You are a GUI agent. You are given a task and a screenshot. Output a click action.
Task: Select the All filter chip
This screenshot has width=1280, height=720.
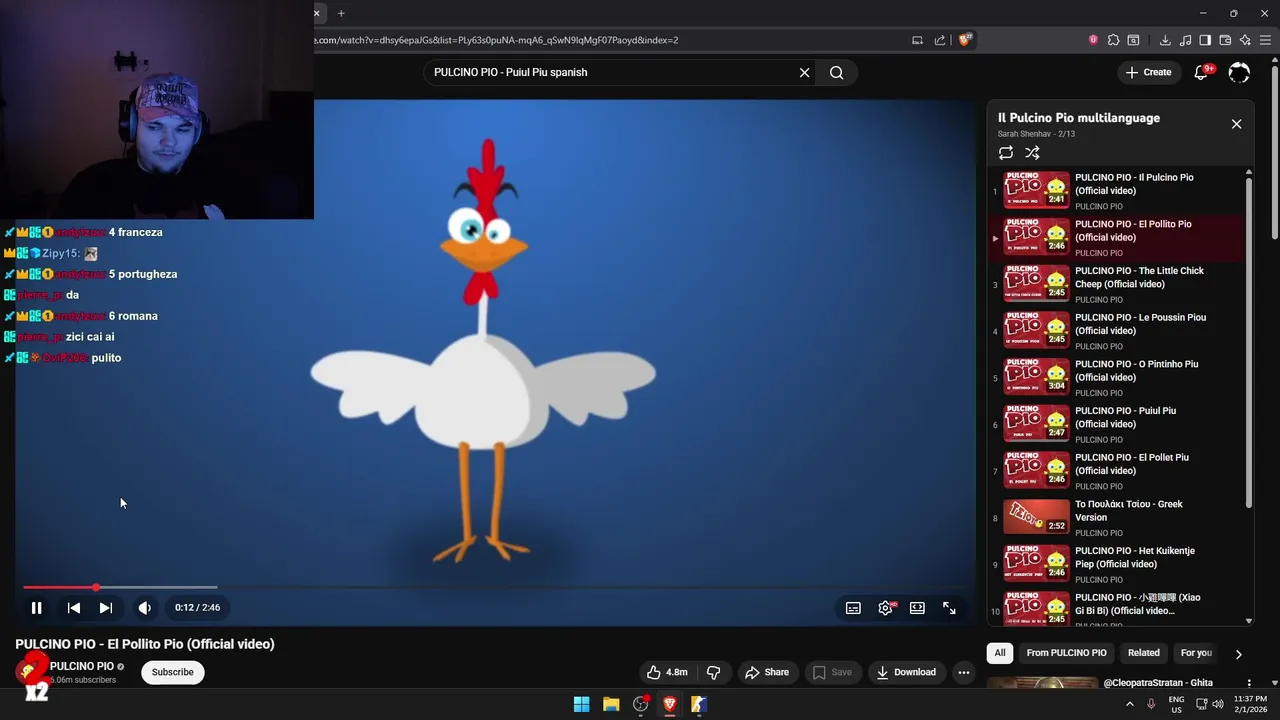tap(1000, 653)
